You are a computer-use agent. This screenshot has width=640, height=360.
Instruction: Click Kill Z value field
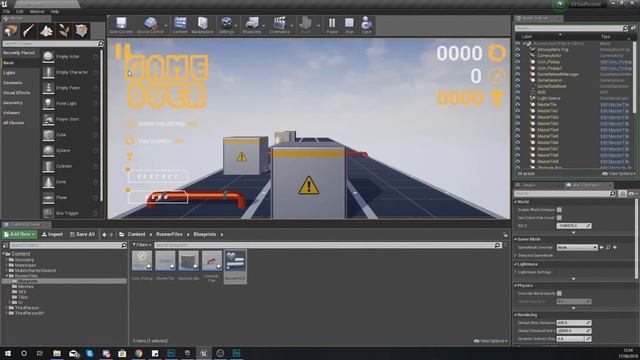coord(573,226)
